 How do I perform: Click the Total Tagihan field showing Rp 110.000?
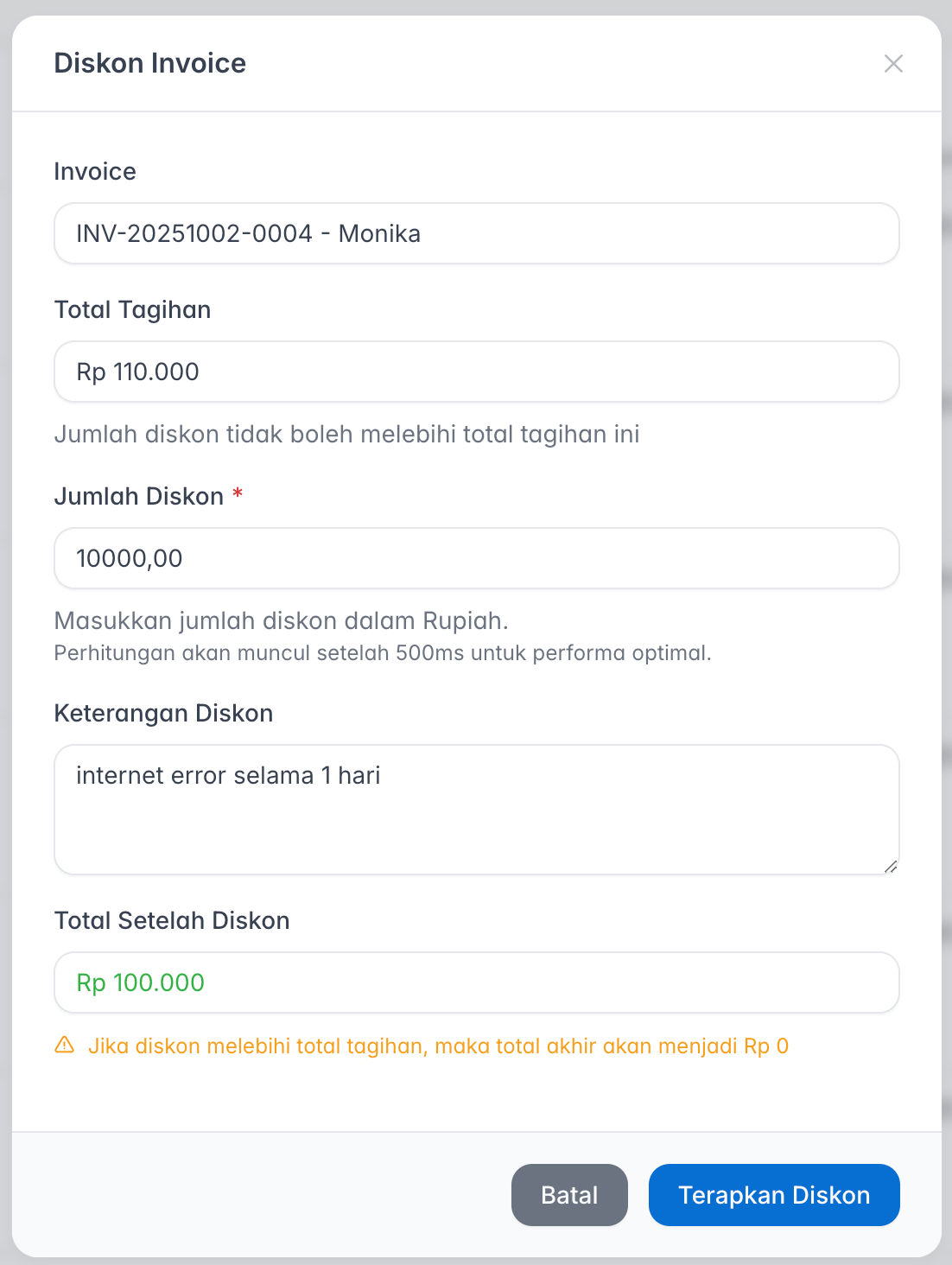pyautogui.click(x=476, y=372)
